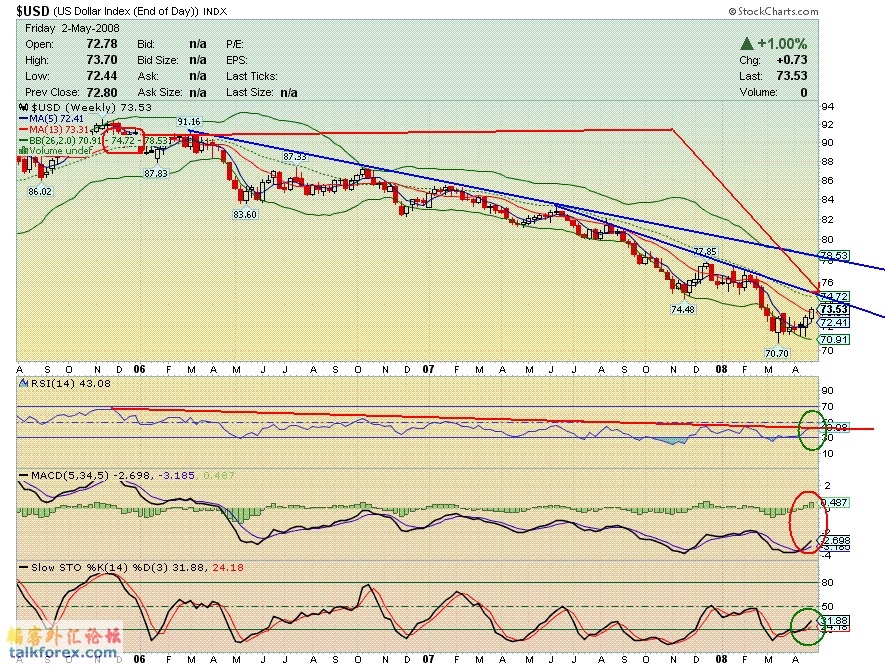The width and height of the screenshot is (885, 668).
Task: Click the blue MA(5) legend line marker
Action: [23, 119]
